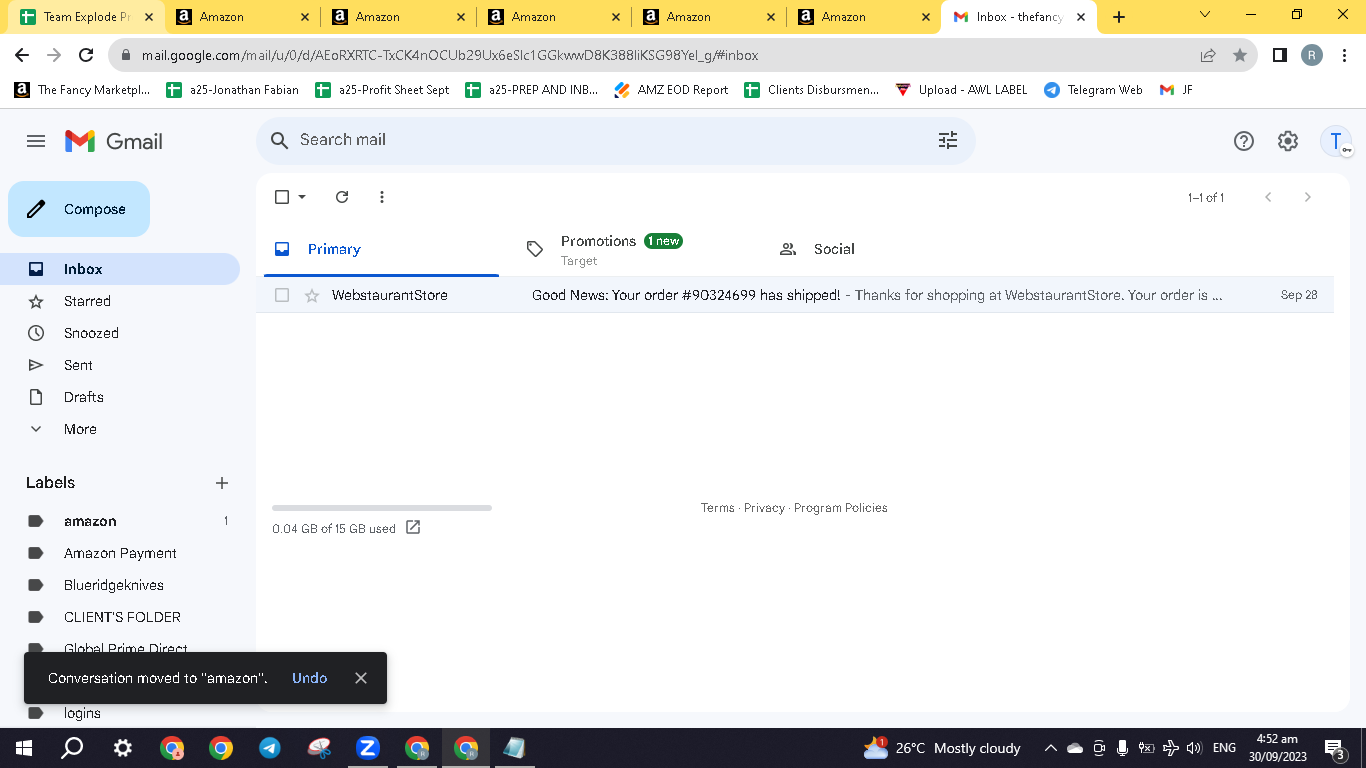This screenshot has height=768, width=1366.
Task: Share this page from the address bar
Action: coord(1208,55)
